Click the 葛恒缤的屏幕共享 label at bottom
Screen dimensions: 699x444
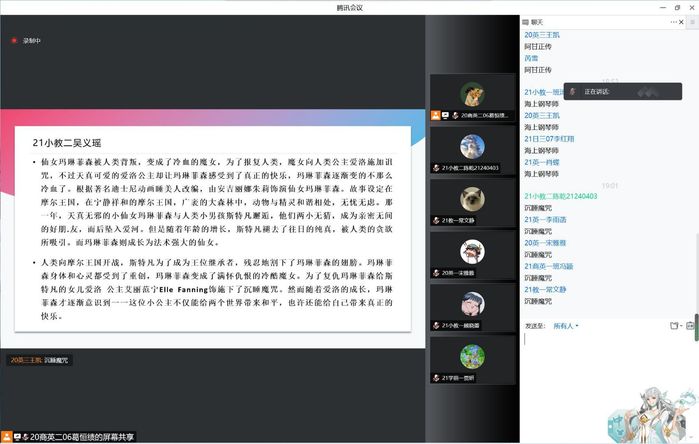tap(82, 436)
